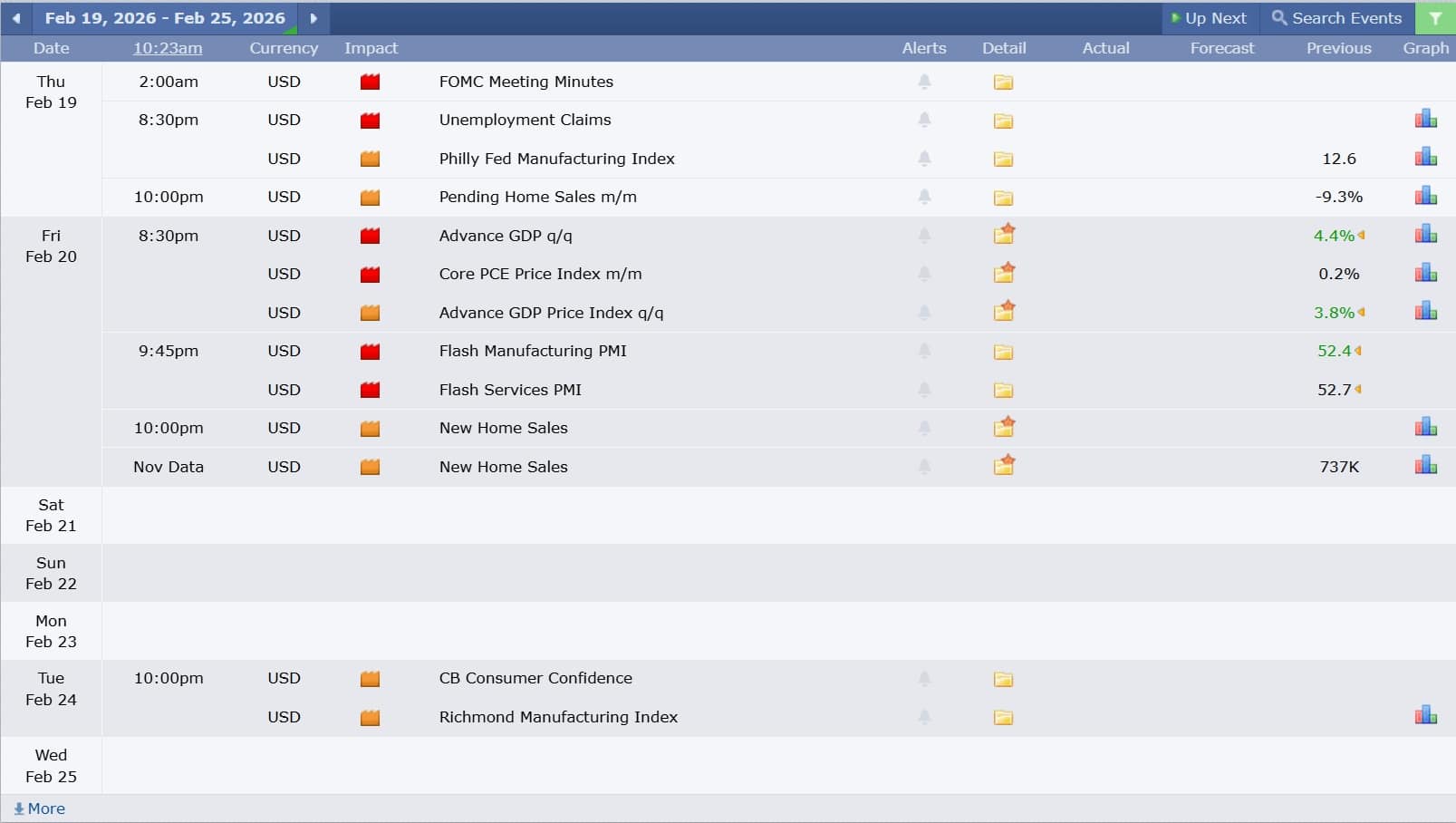
Task: Go to previous week with left arrow
Action: point(16,18)
